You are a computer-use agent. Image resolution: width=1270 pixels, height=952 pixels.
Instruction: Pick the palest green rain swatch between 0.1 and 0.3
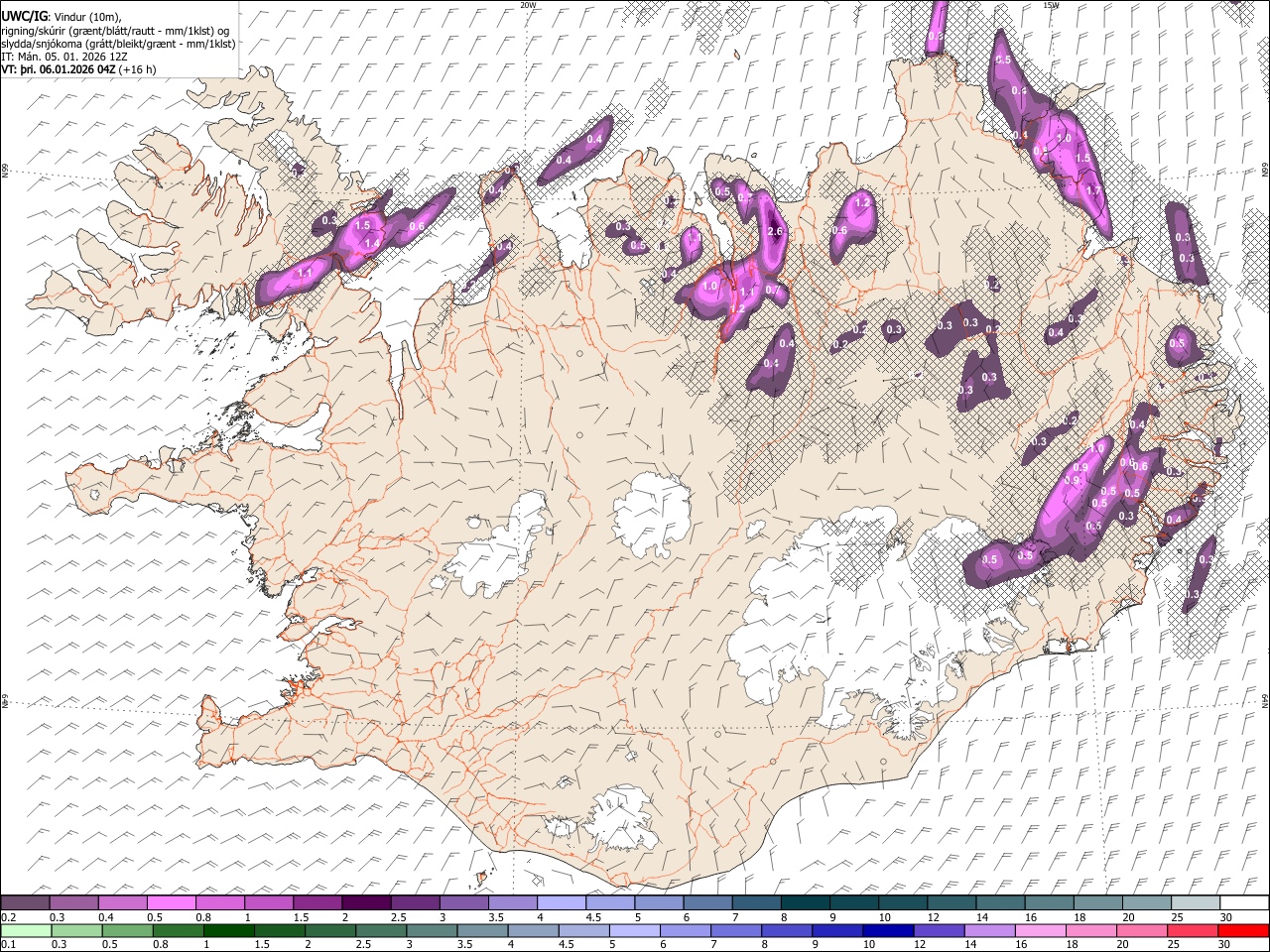click(x=26, y=930)
